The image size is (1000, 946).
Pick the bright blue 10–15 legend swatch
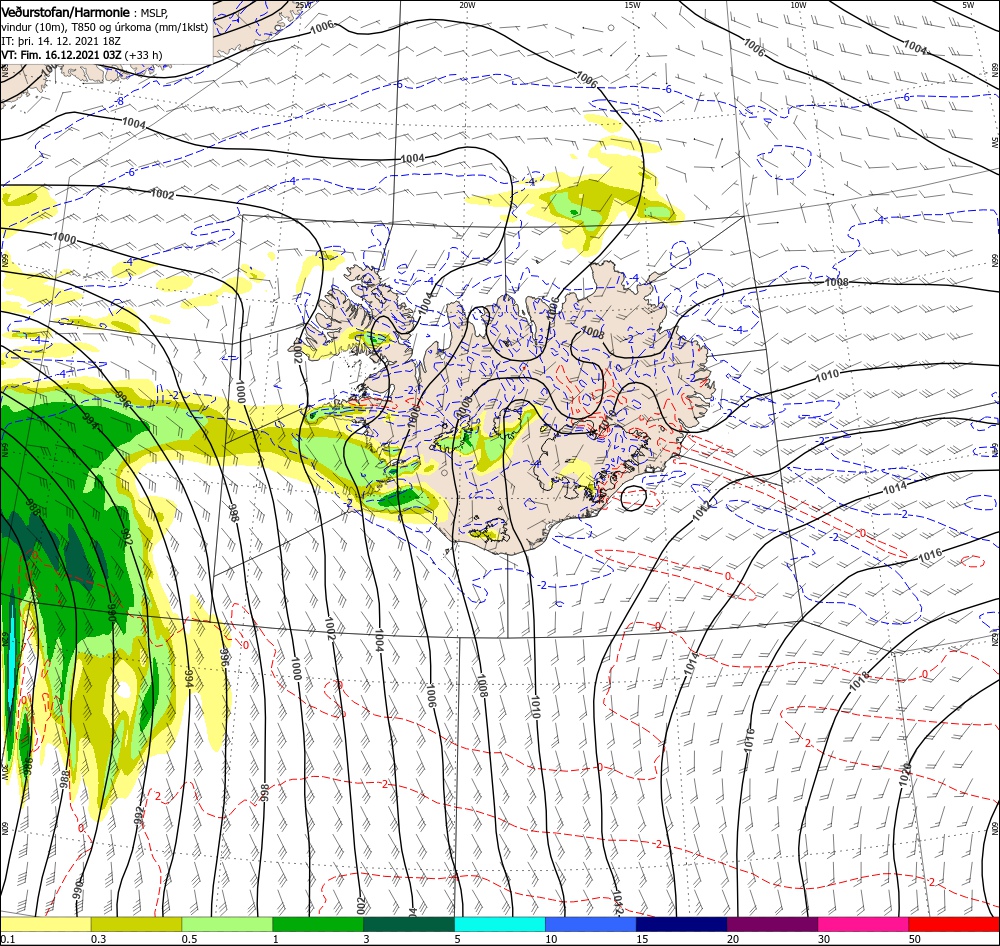pos(591,925)
